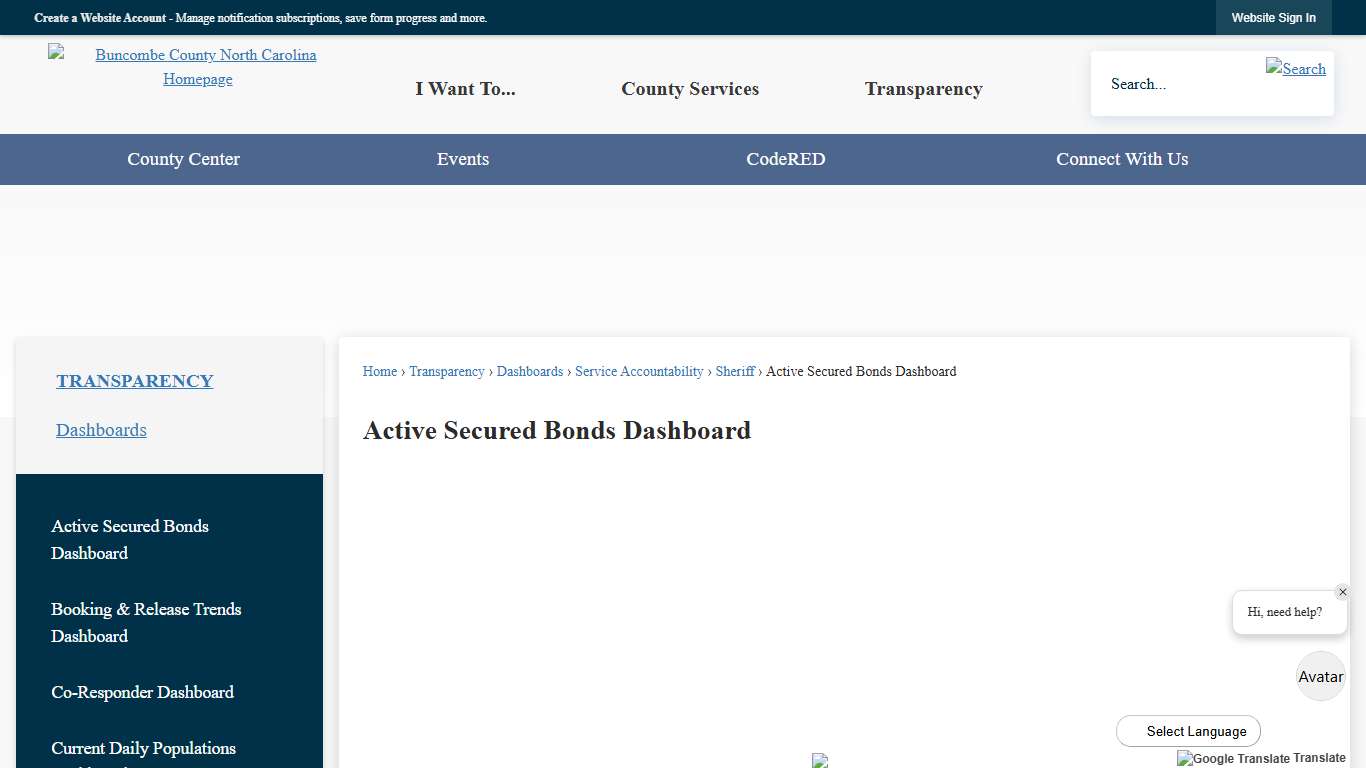Image resolution: width=1366 pixels, height=768 pixels.
Task: Follow the Sheriff breadcrumb link
Action: pyautogui.click(x=735, y=371)
